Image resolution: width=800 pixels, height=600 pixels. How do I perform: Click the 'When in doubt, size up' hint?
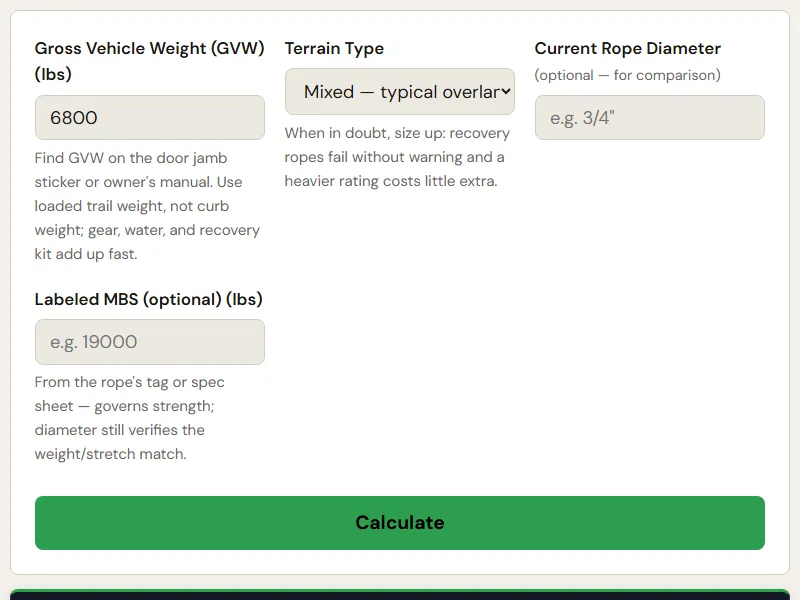pos(397,157)
